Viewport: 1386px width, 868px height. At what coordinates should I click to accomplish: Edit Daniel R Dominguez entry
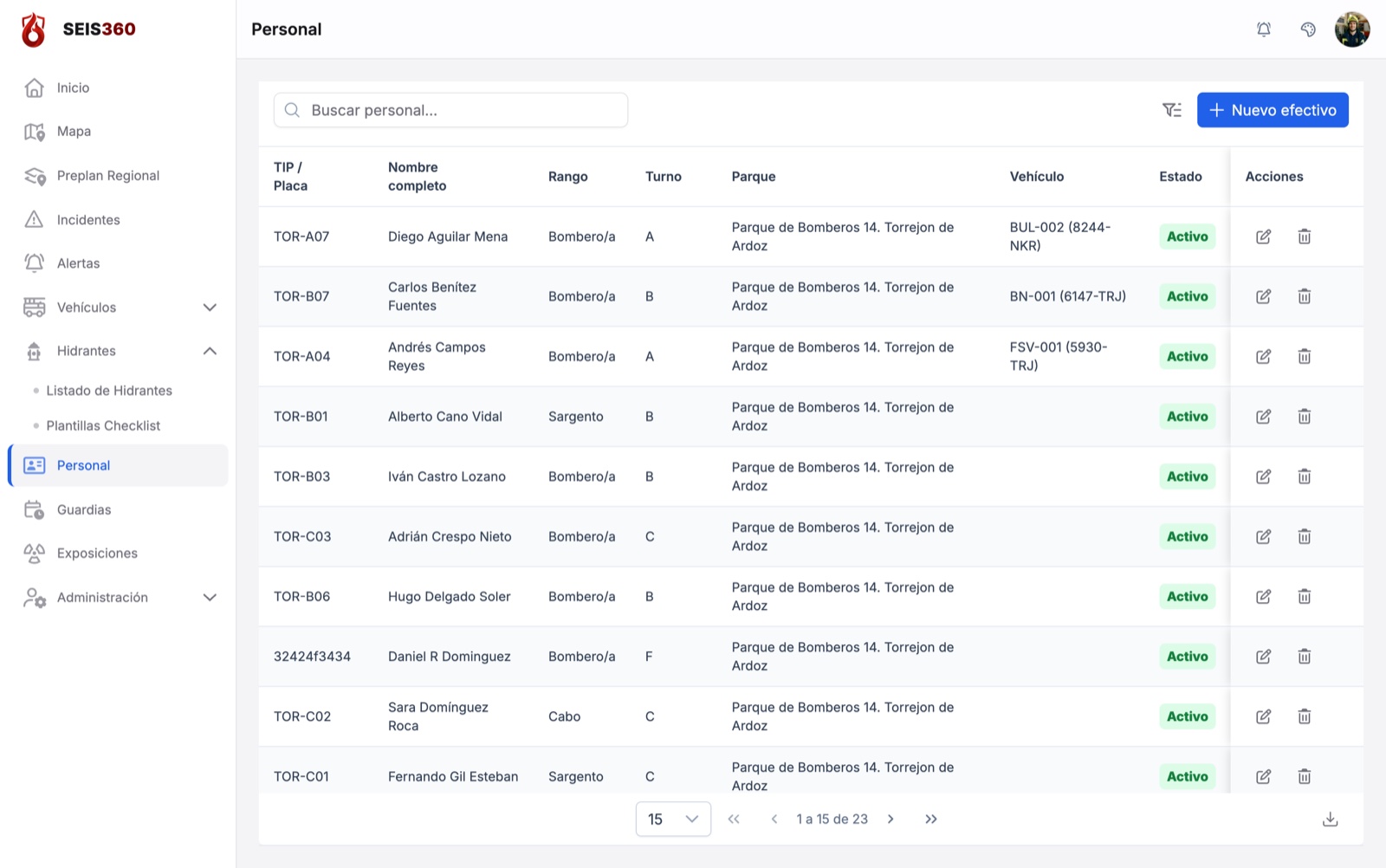pyautogui.click(x=1264, y=657)
